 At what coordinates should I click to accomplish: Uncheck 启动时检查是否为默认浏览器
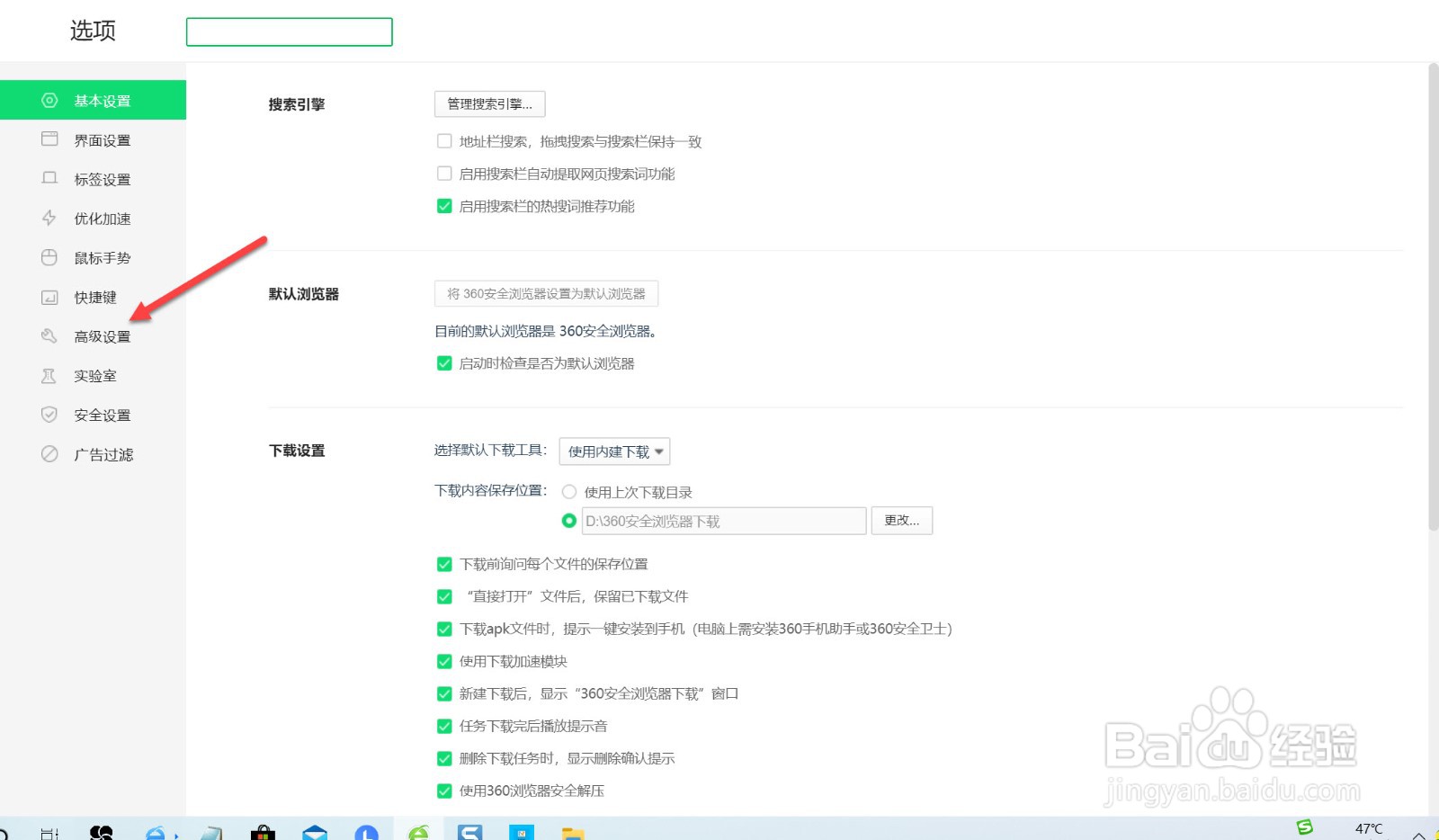point(444,363)
